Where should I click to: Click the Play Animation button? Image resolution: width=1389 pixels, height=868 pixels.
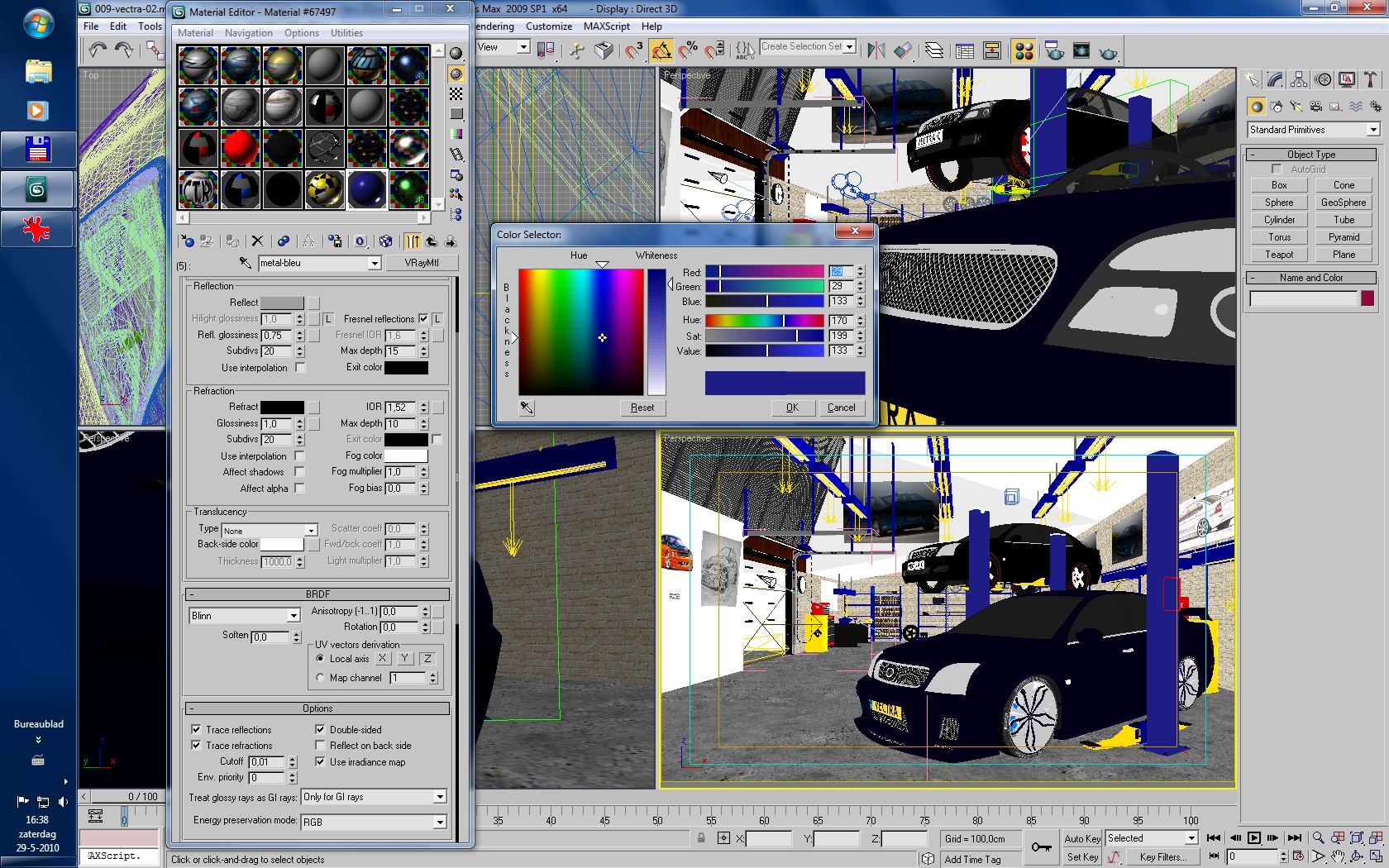tap(1254, 838)
